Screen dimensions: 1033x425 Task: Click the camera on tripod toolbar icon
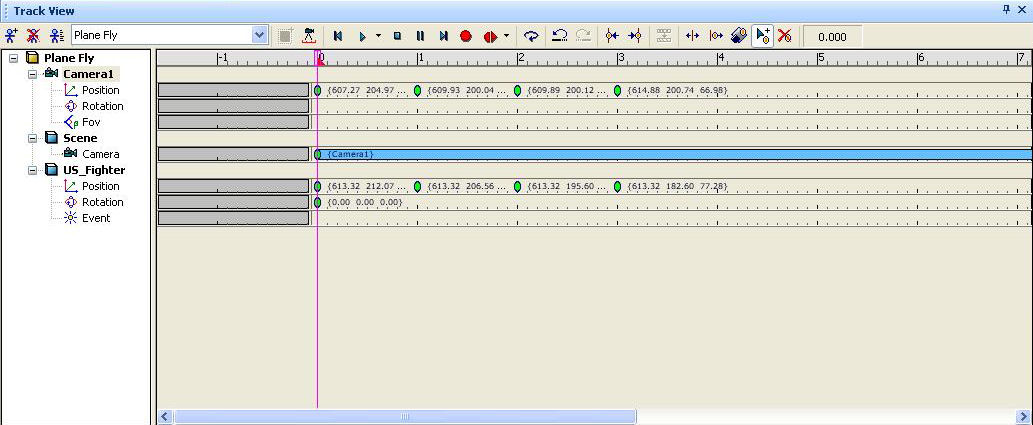[309, 36]
